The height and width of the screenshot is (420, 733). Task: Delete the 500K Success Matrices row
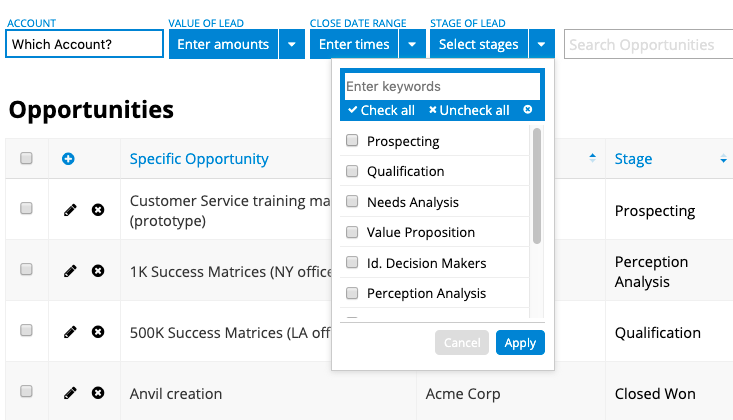(98, 331)
